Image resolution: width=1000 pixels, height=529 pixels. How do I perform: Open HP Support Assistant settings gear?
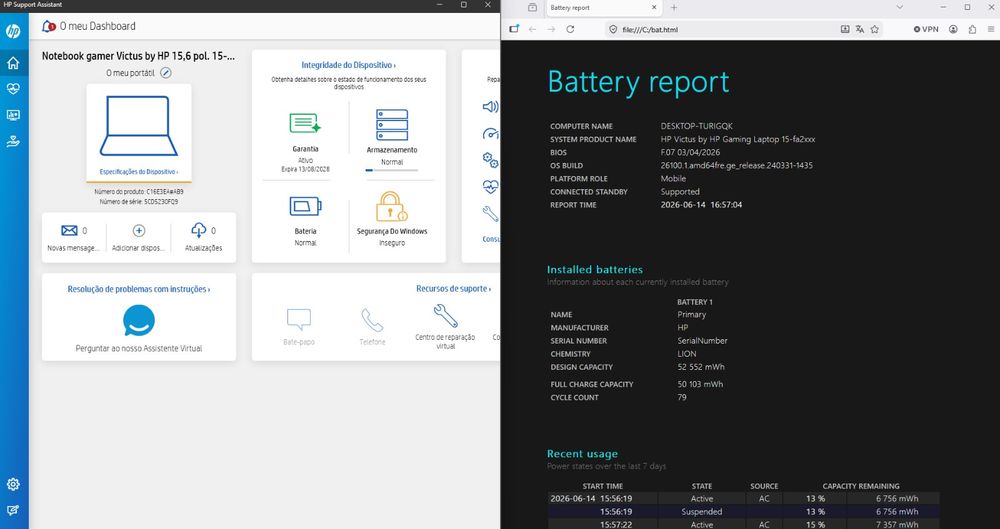pyautogui.click(x=13, y=484)
